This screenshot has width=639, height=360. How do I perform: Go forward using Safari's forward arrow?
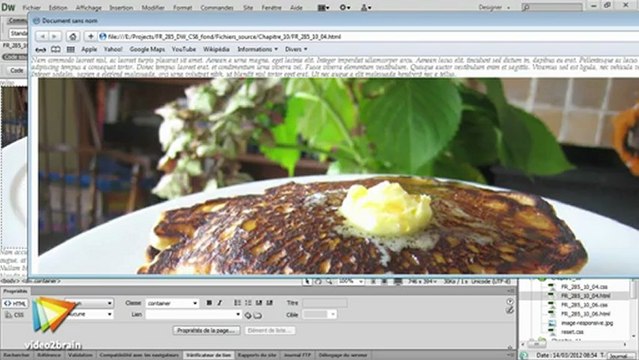(54, 37)
